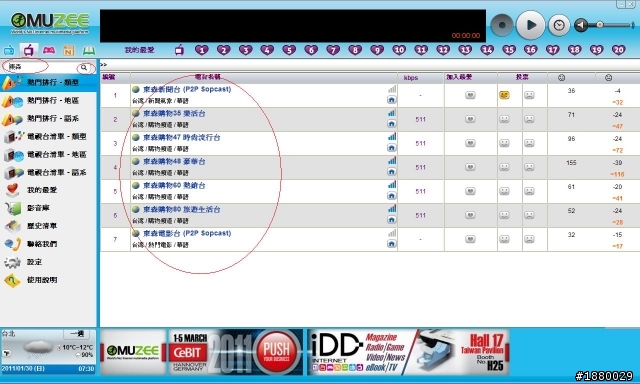
Task: Open 熱門排行 - 語系 in sidebar
Action: tap(48, 118)
